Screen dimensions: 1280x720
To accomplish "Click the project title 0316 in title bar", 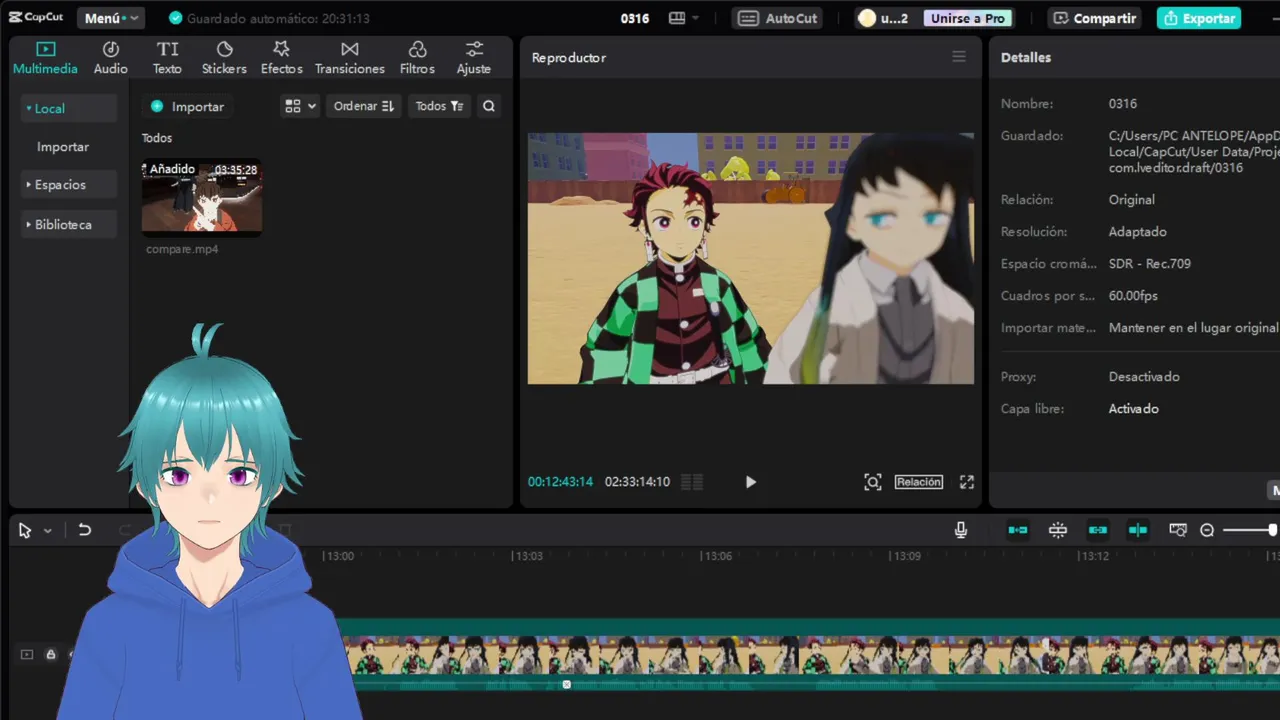I will 635,18.
